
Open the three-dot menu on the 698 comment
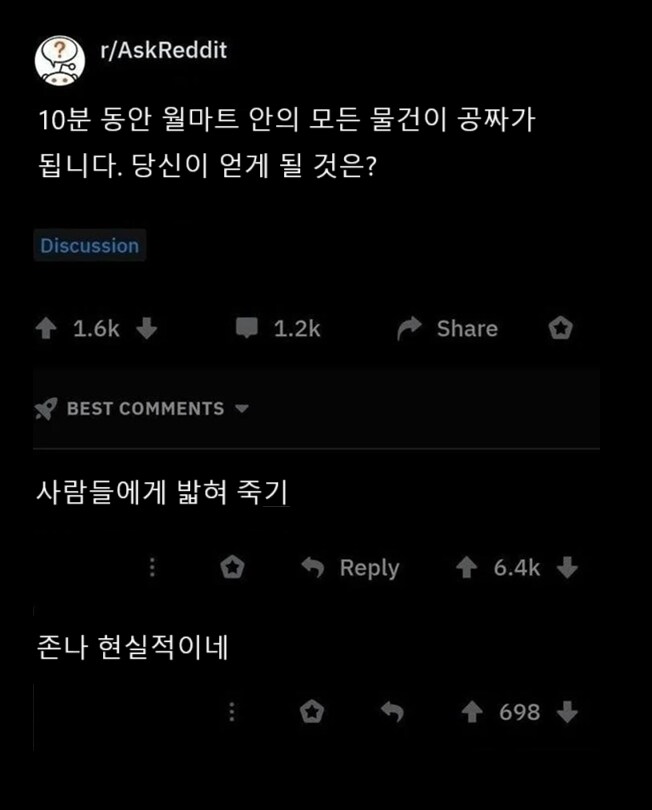click(233, 712)
